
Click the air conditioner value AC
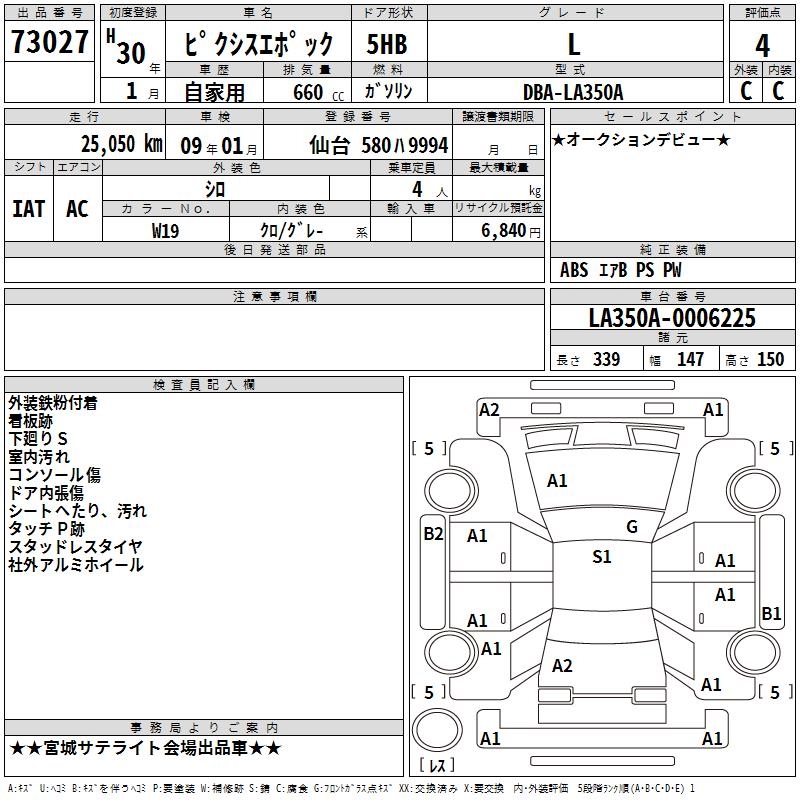(x=77, y=209)
